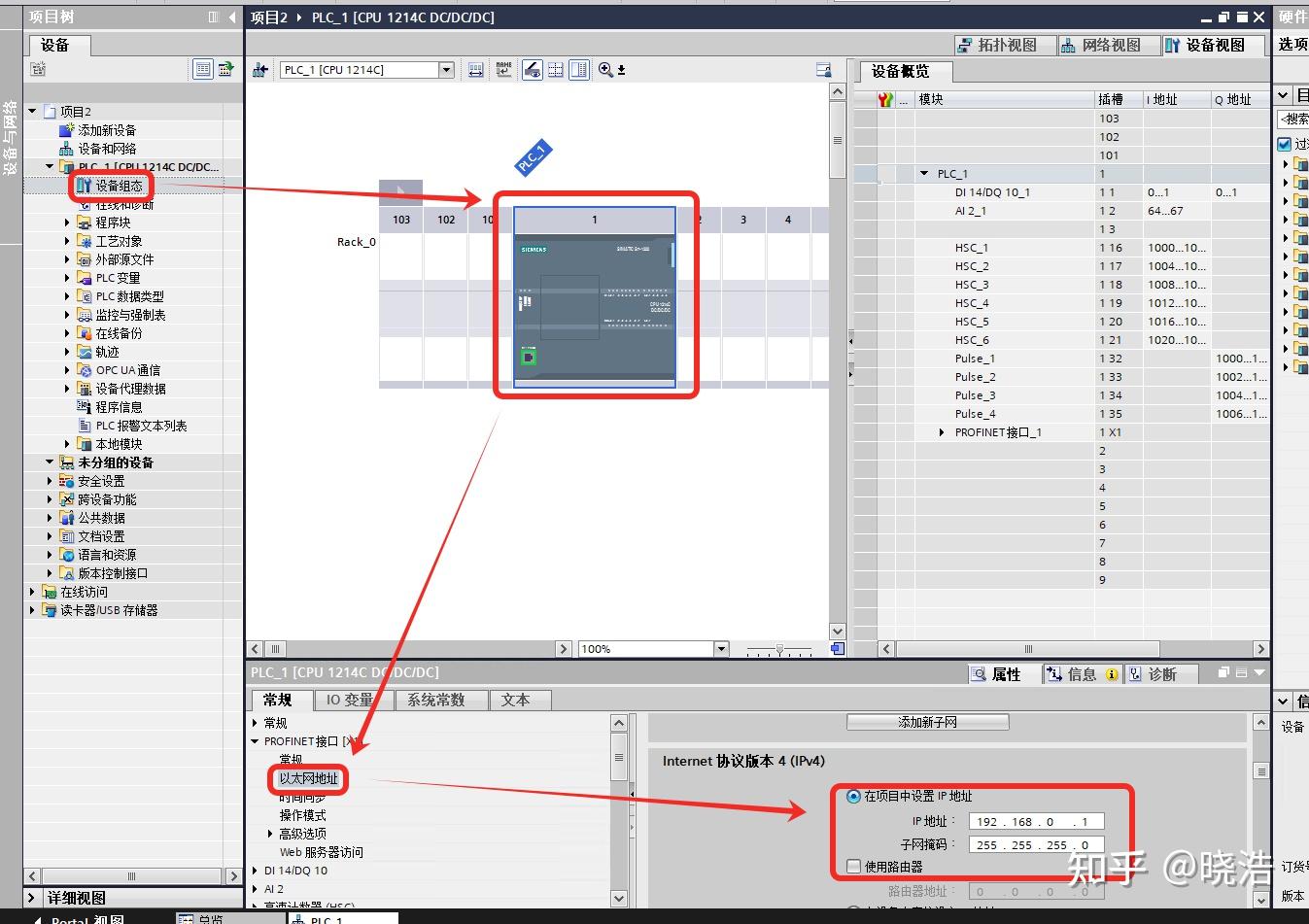Click the PLC 变量 tree icon

[85, 278]
